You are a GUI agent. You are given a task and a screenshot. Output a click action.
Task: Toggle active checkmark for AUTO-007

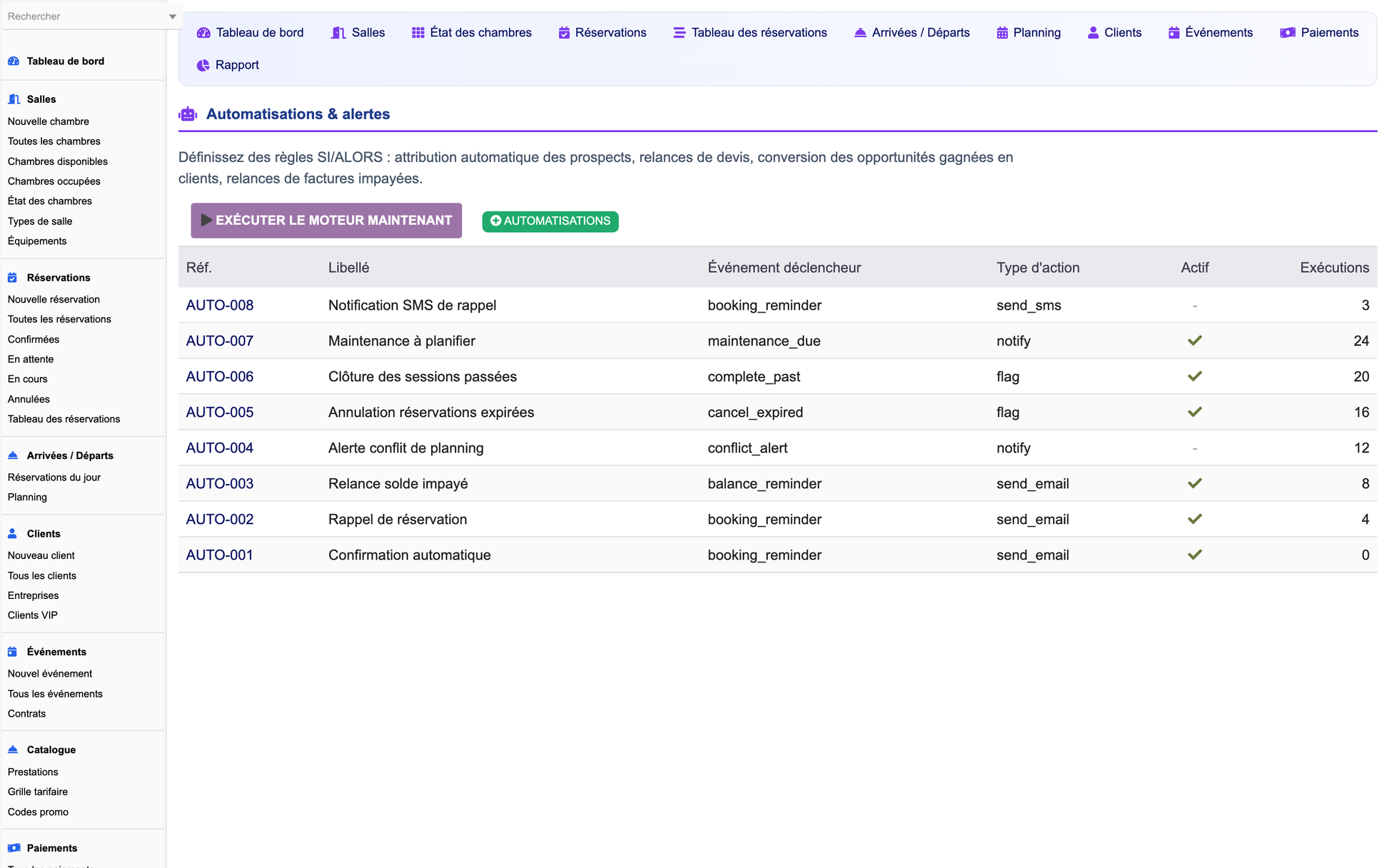click(1195, 341)
